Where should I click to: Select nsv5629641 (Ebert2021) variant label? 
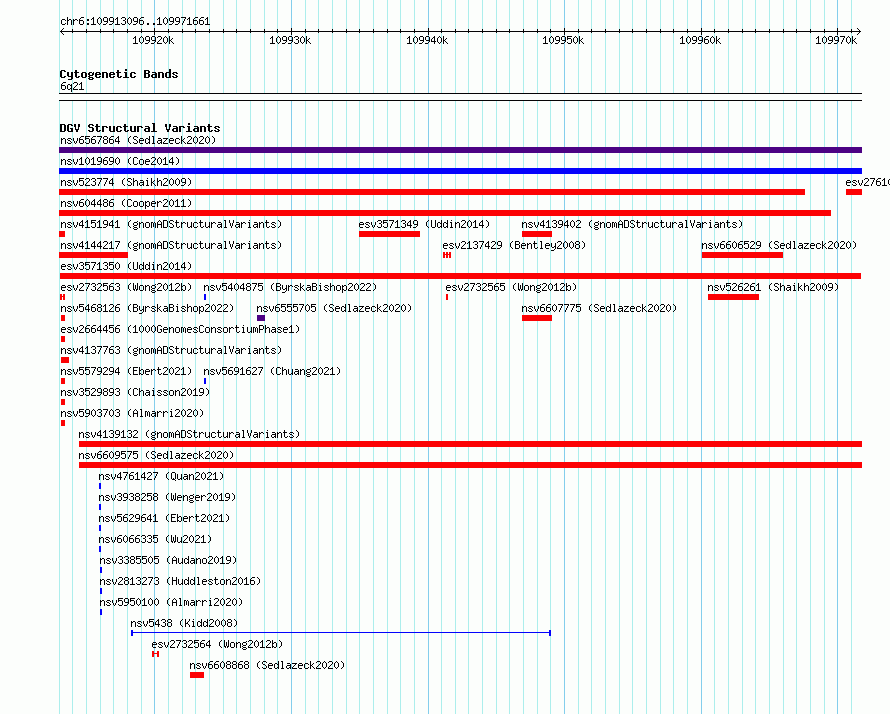[x=165, y=518]
